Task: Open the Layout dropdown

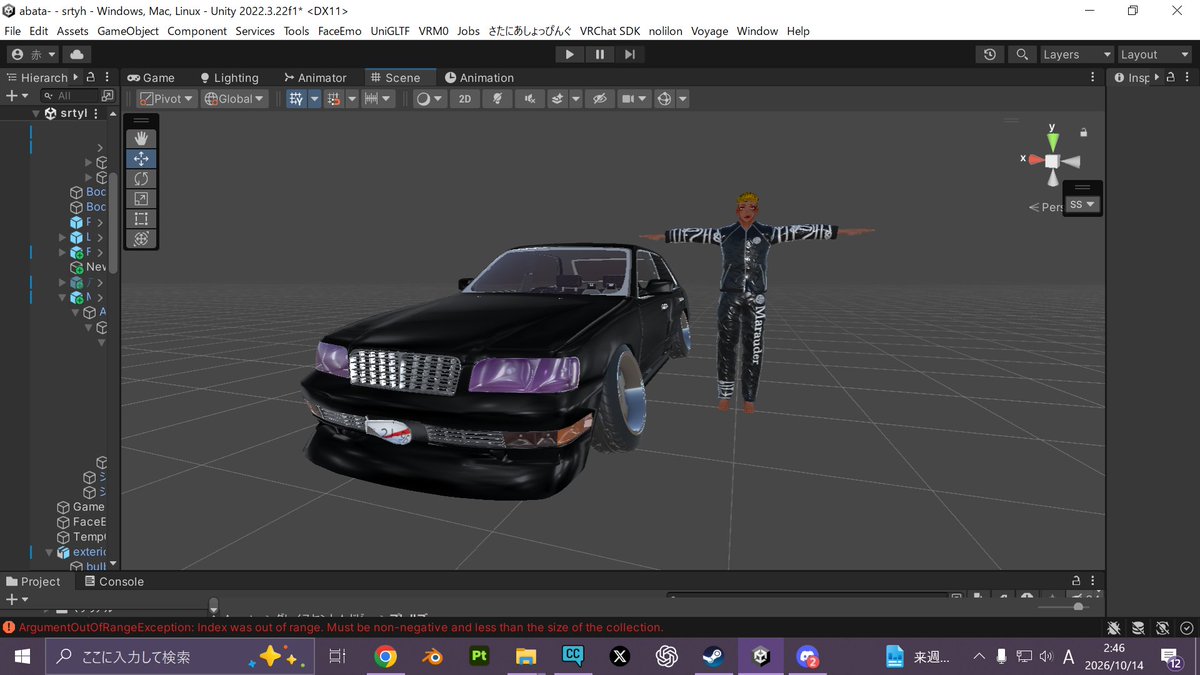Action: [x=1152, y=54]
